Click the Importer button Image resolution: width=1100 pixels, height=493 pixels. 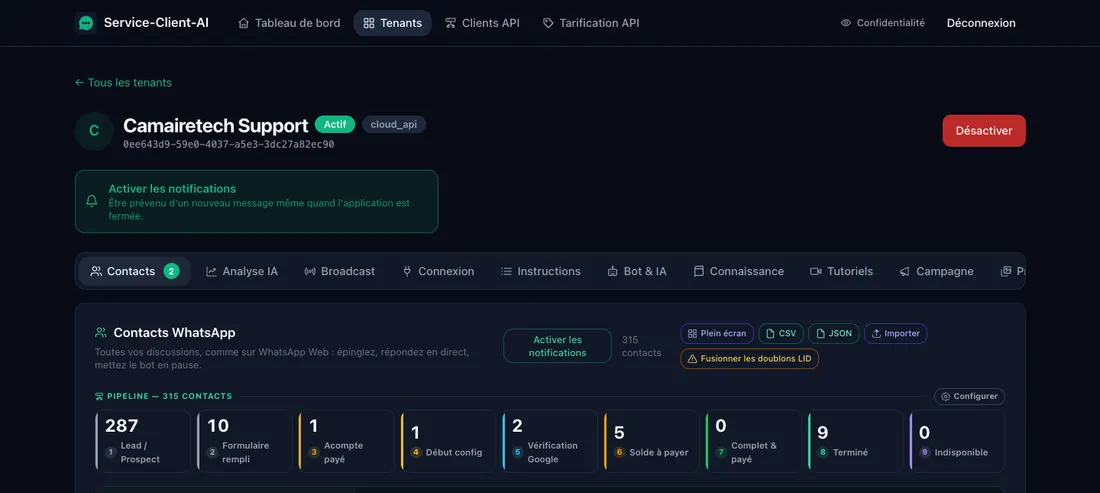click(896, 334)
